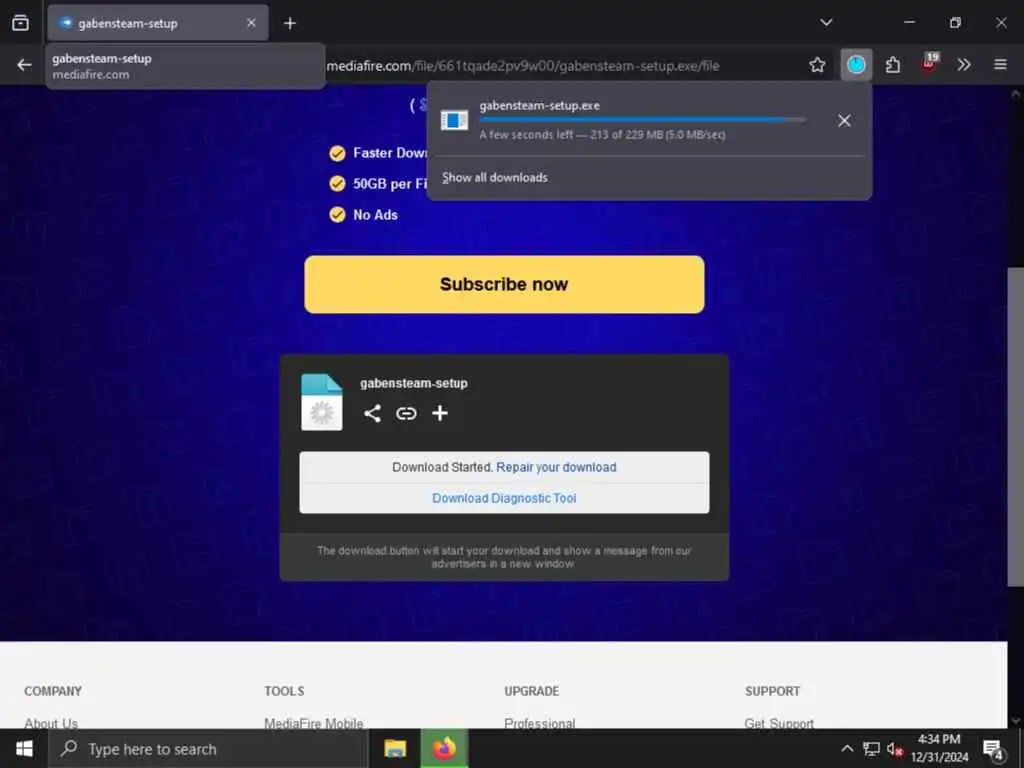Viewport: 1024px width, 768px height.
Task: Click the Type here to search box
Action: point(209,749)
